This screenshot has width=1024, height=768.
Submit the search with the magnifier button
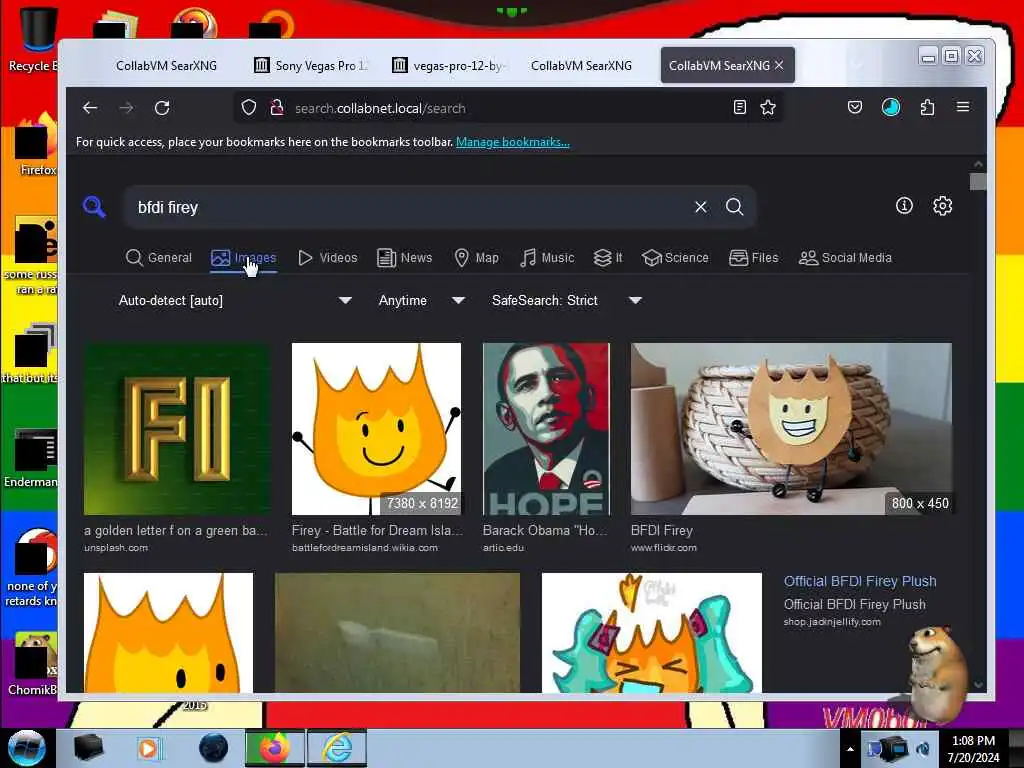[735, 207]
